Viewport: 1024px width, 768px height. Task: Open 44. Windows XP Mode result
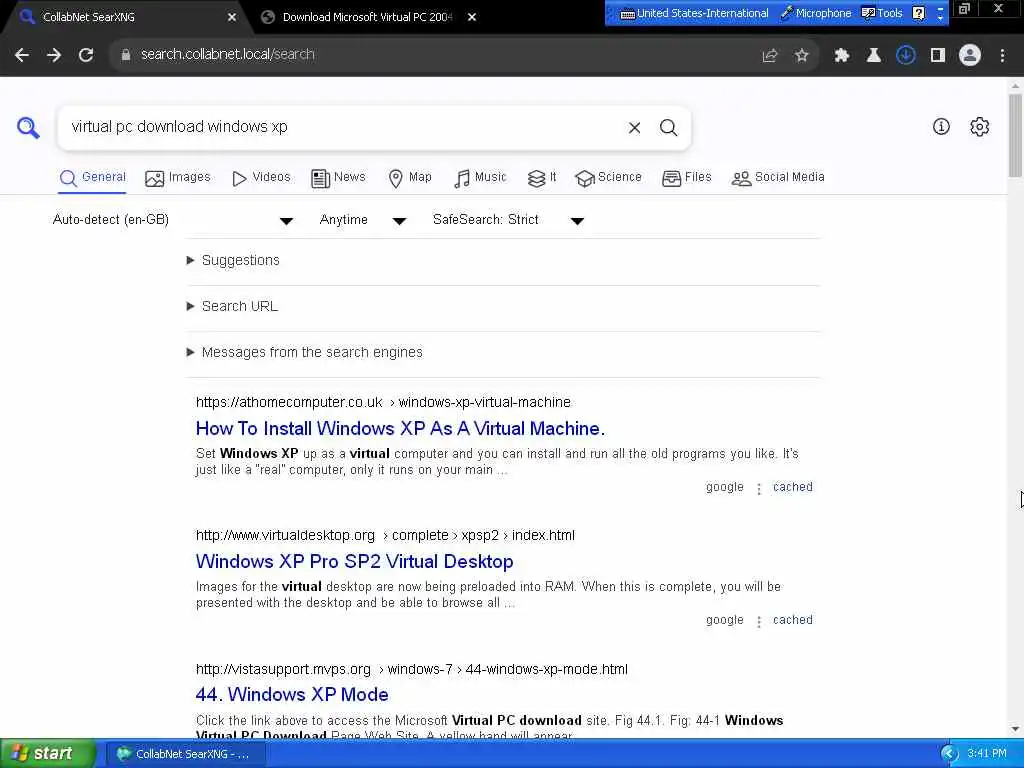point(292,695)
